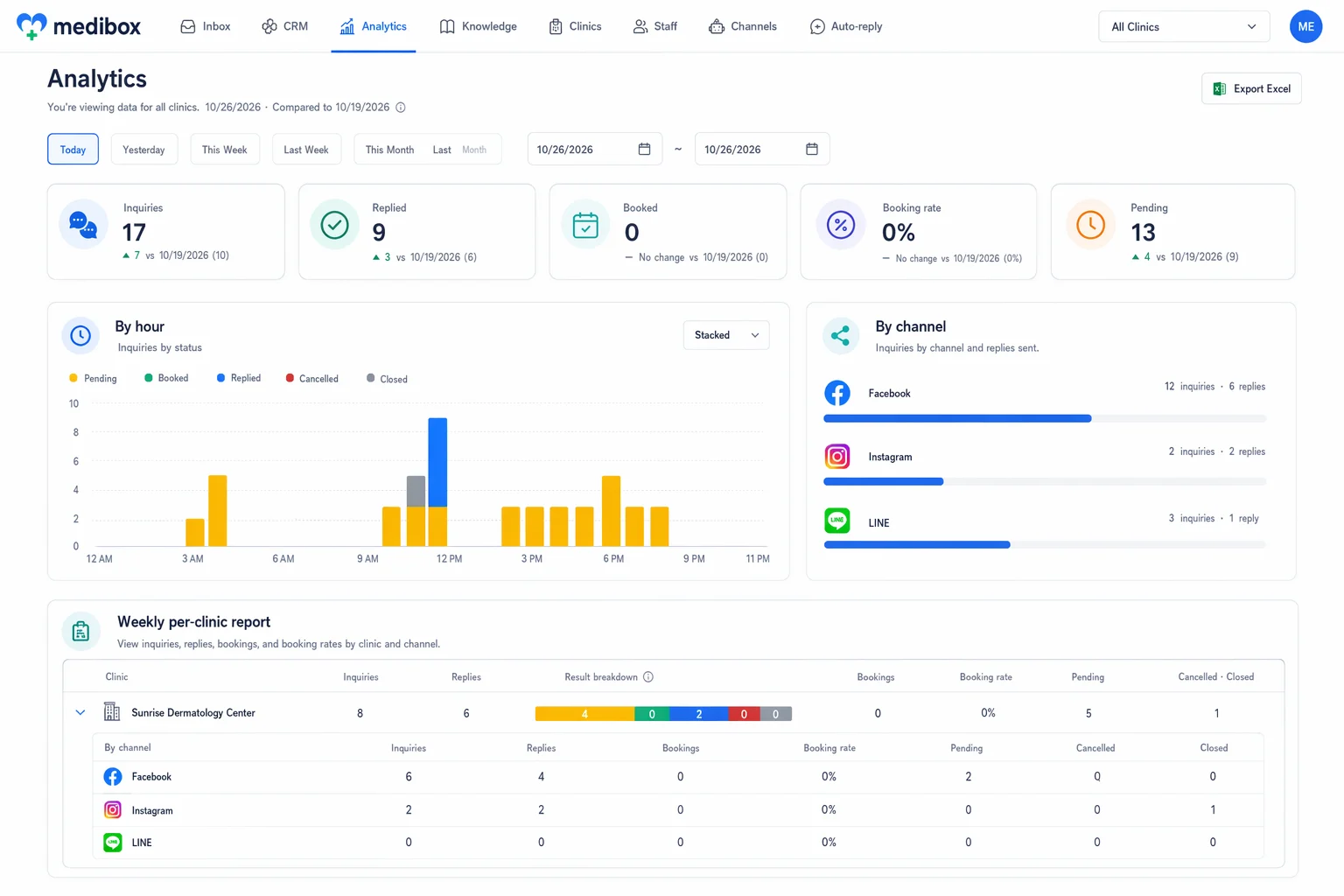Toggle the Cancelled legend series

(311, 379)
